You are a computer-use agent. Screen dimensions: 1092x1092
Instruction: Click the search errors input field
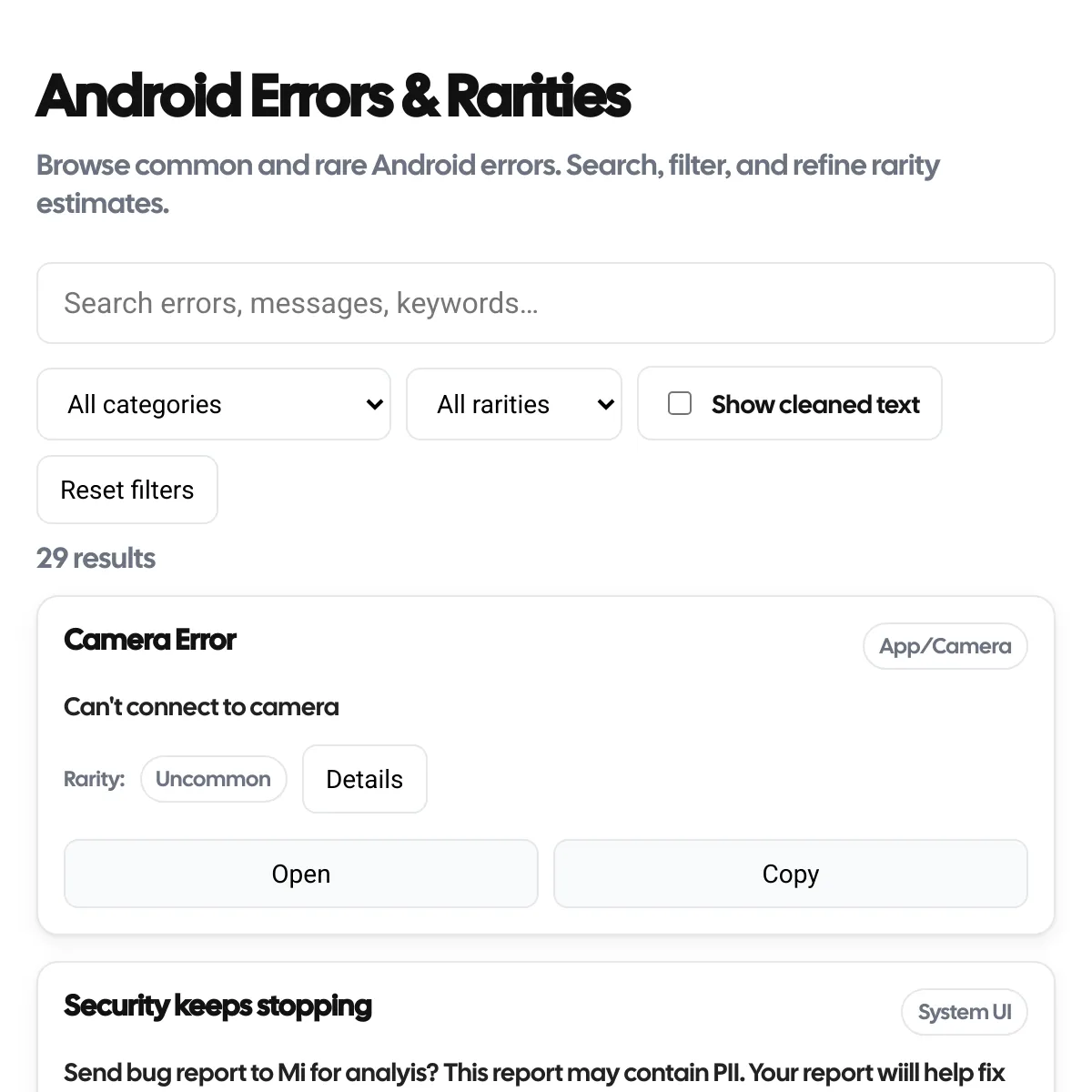pos(545,303)
